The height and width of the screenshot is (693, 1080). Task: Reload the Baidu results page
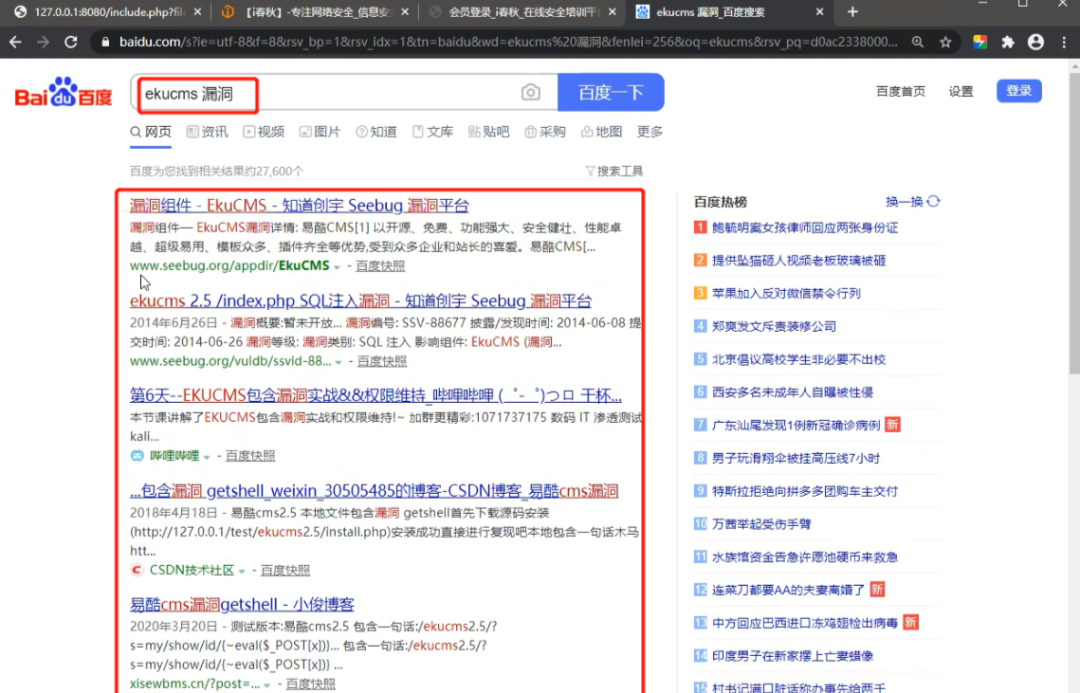[71, 42]
